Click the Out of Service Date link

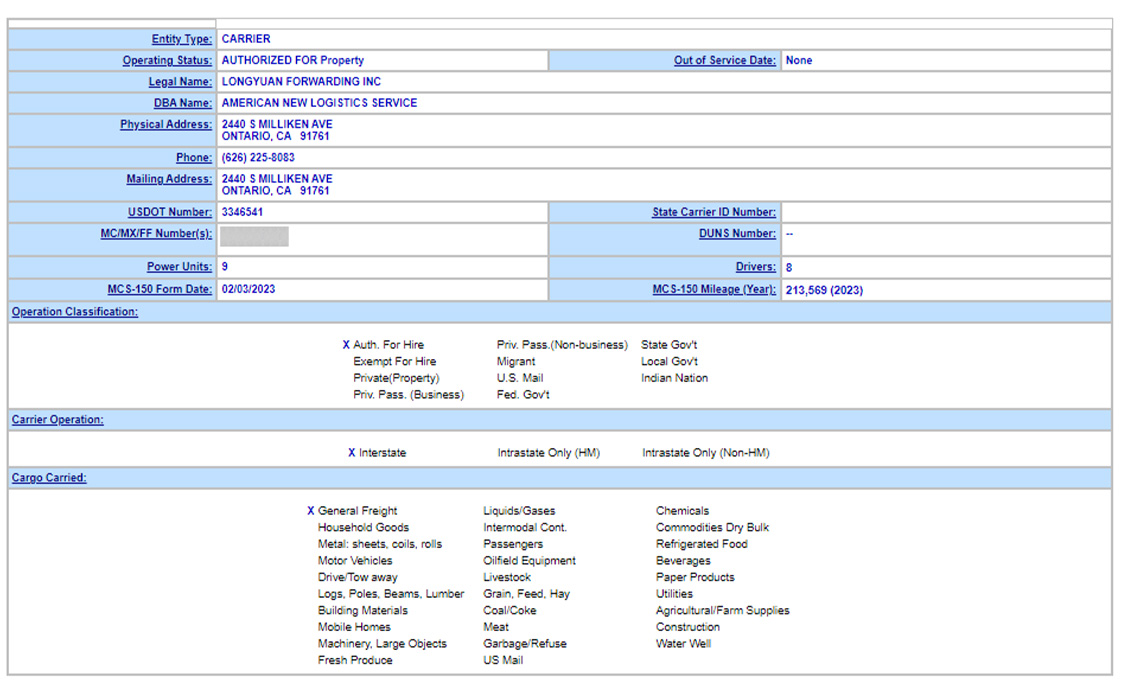pos(724,60)
